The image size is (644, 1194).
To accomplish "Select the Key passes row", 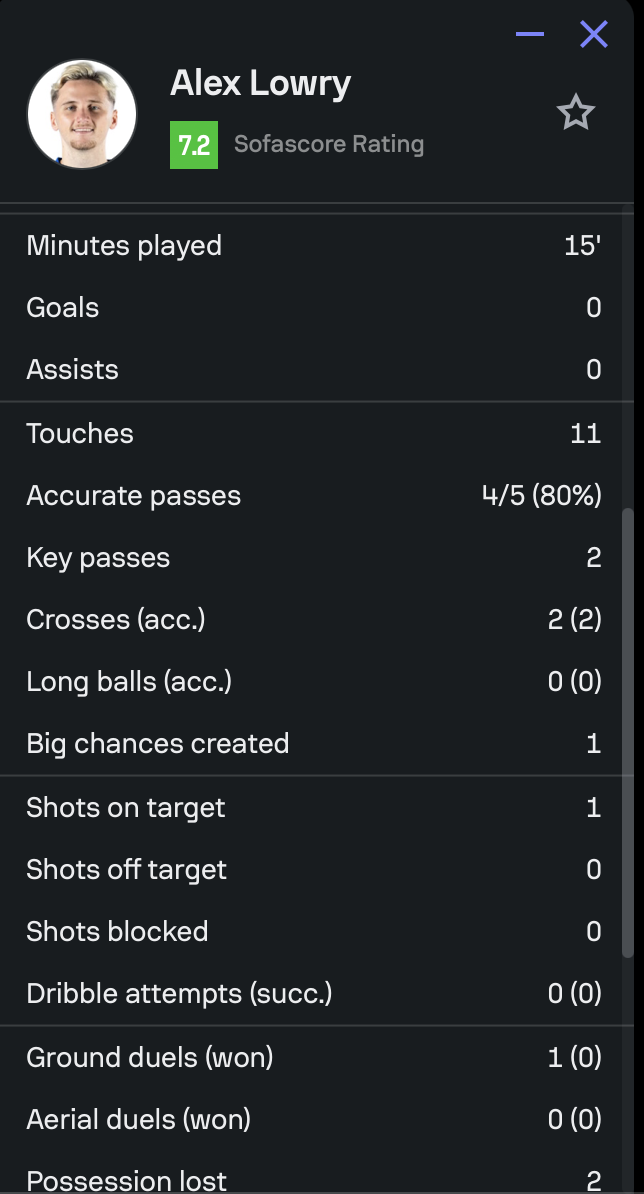I will (x=314, y=557).
